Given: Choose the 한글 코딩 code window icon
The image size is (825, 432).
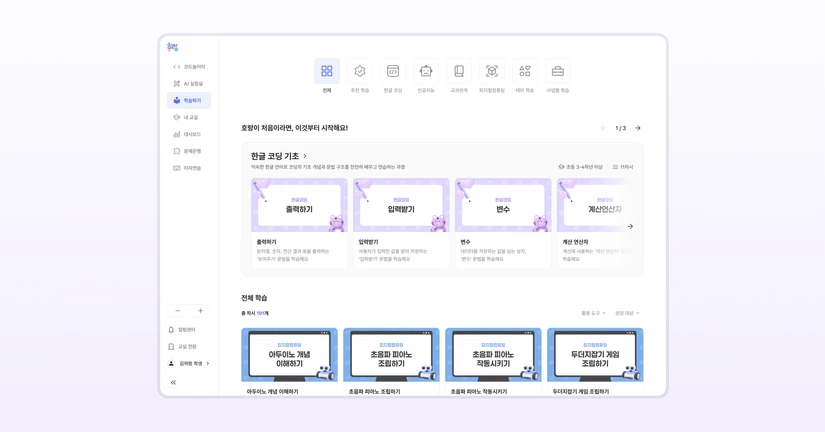Looking at the screenshot, I should click(393, 71).
